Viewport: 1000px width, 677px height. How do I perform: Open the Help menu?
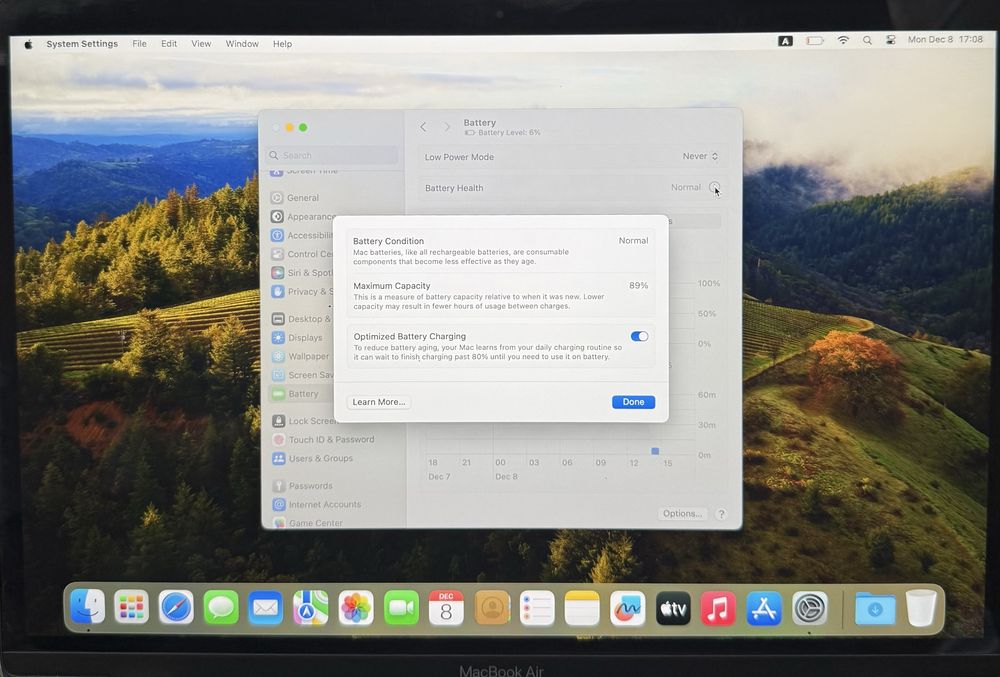(283, 44)
